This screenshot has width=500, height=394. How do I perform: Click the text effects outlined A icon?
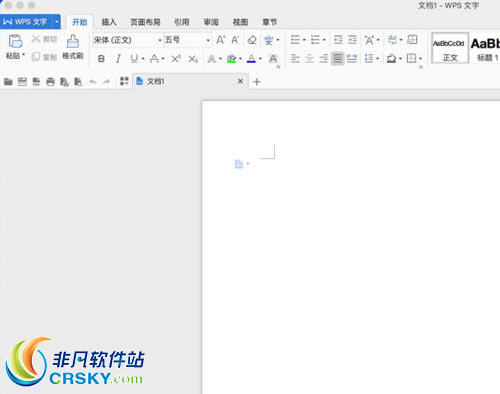211,59
